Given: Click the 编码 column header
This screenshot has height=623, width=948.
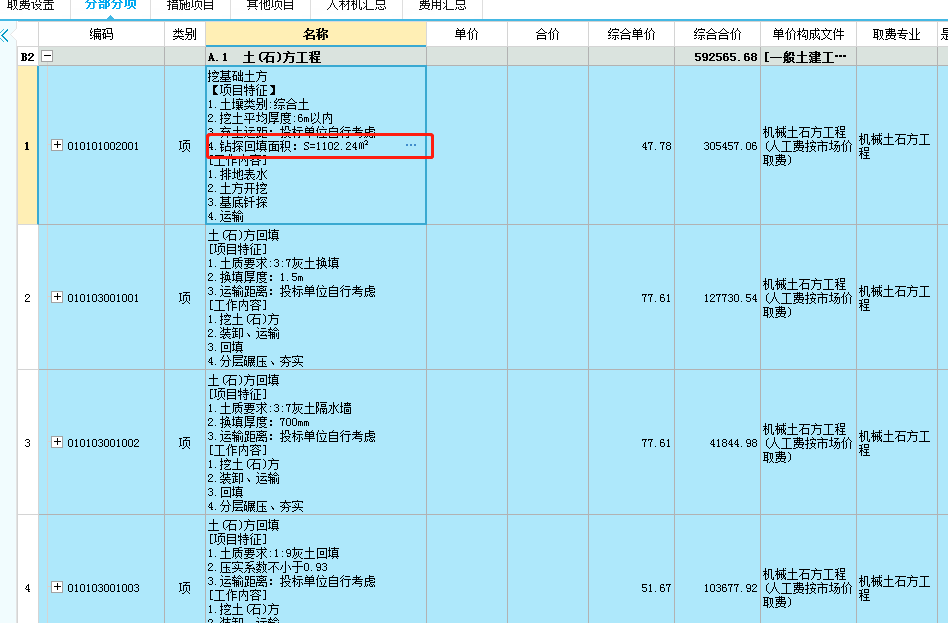Looking at the screenshot, I should (102, 34).
